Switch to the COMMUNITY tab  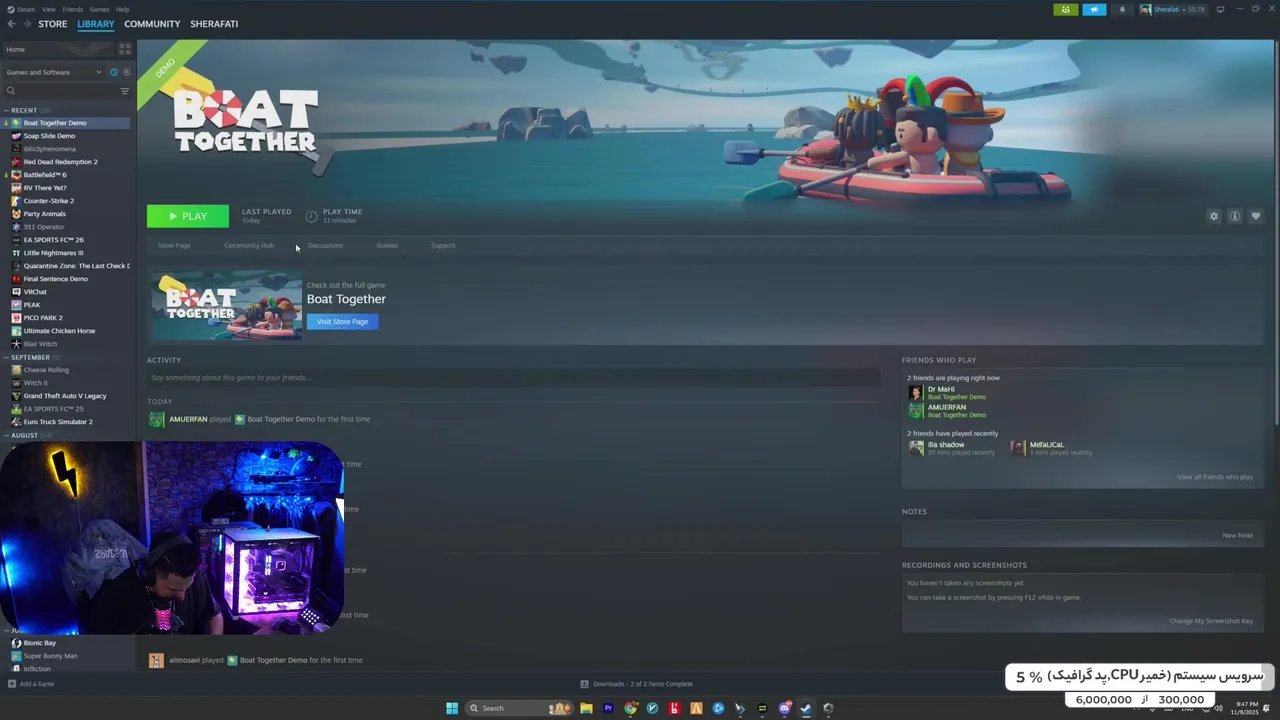[x=152, y=24]
